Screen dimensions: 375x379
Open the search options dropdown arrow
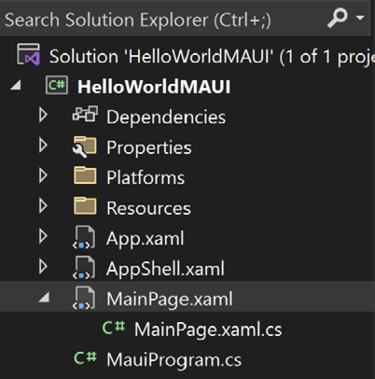(360, 17)
